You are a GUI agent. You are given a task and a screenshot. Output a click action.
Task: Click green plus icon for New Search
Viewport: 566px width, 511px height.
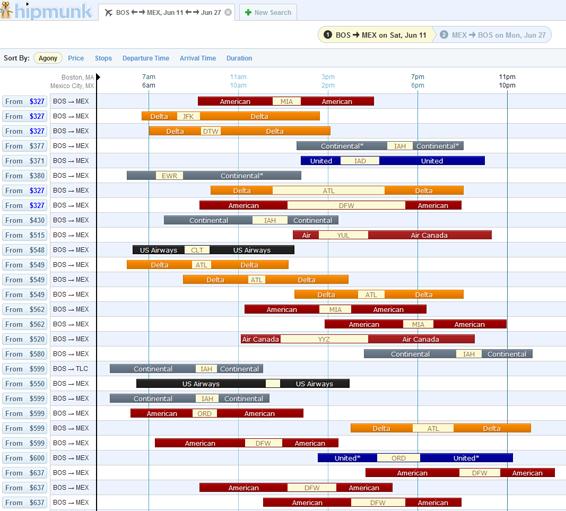tap(248, 12)
